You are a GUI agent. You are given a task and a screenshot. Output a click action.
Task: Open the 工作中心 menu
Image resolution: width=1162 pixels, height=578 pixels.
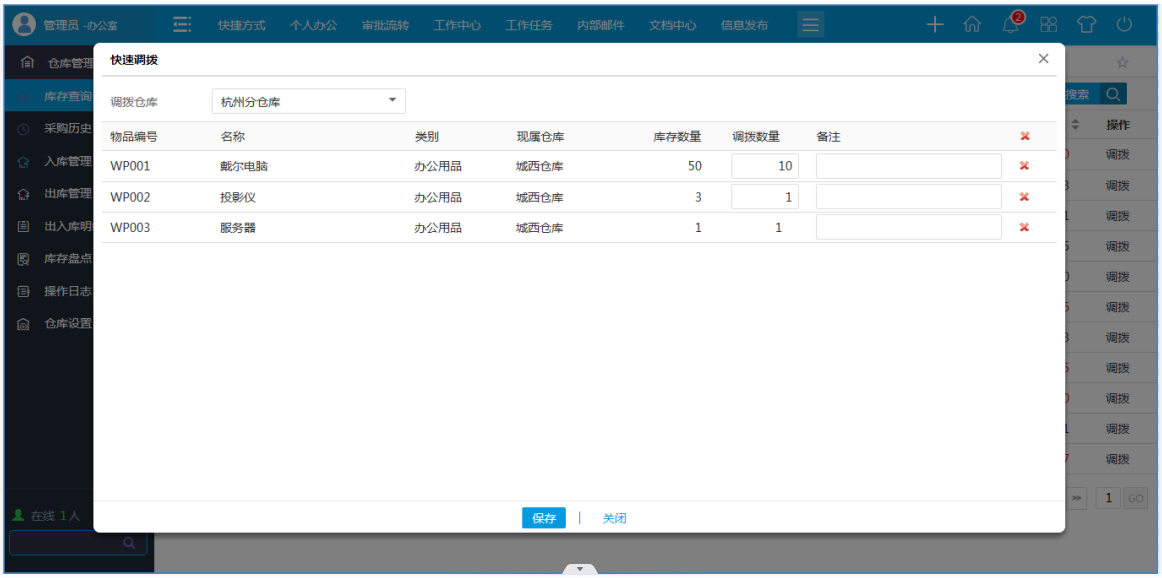[x=457, y=25]
